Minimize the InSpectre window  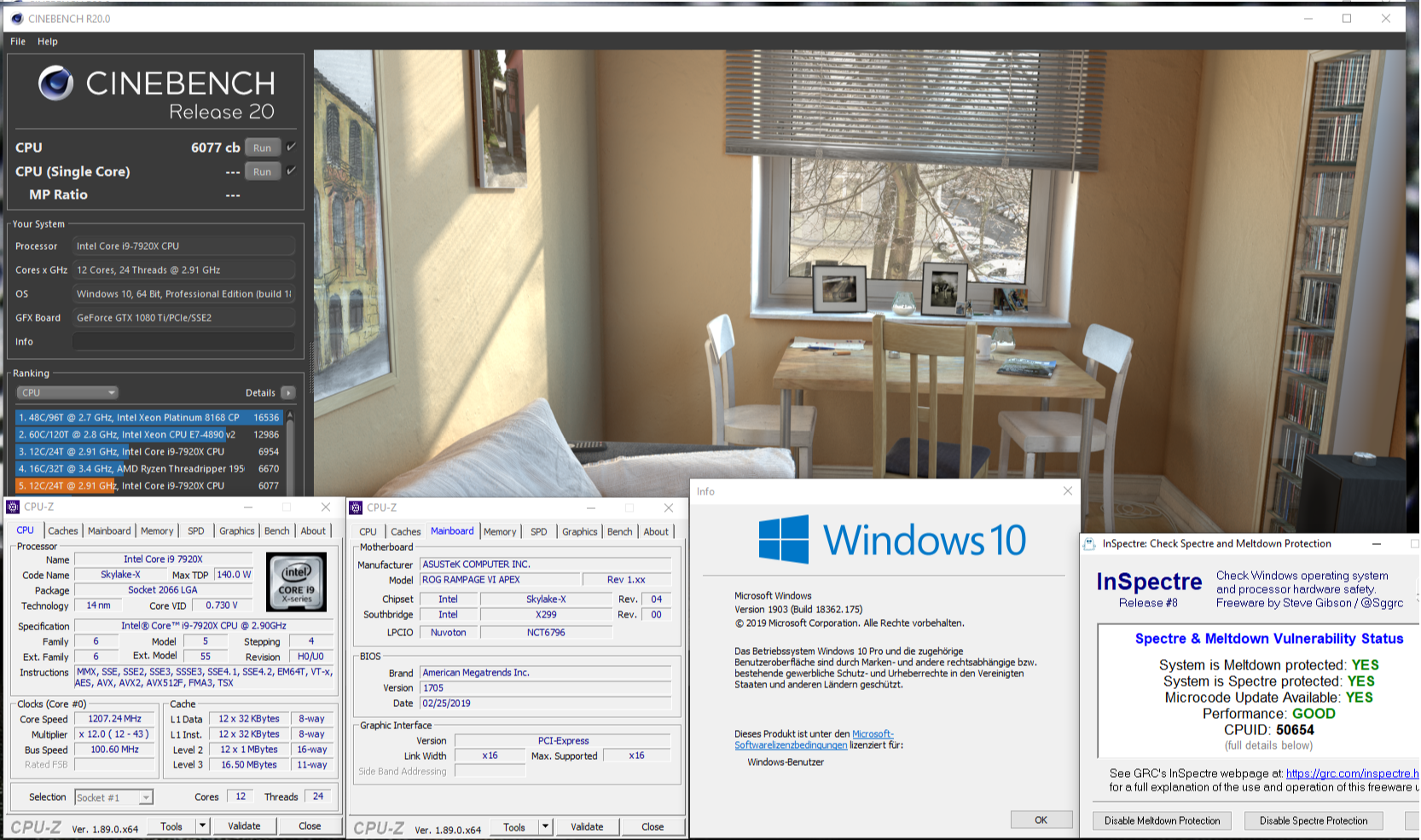tap(1376, 543)
